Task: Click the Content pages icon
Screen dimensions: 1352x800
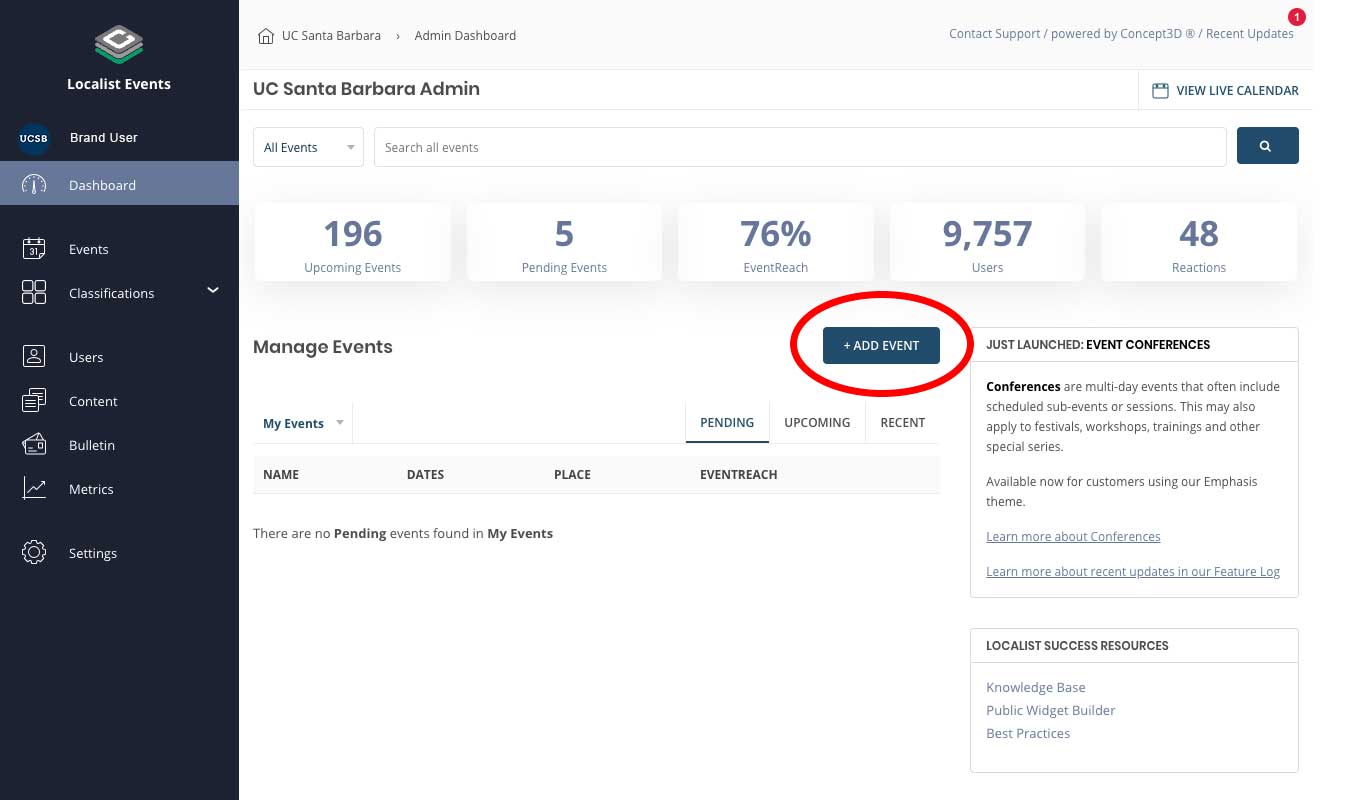Action: 34,401
